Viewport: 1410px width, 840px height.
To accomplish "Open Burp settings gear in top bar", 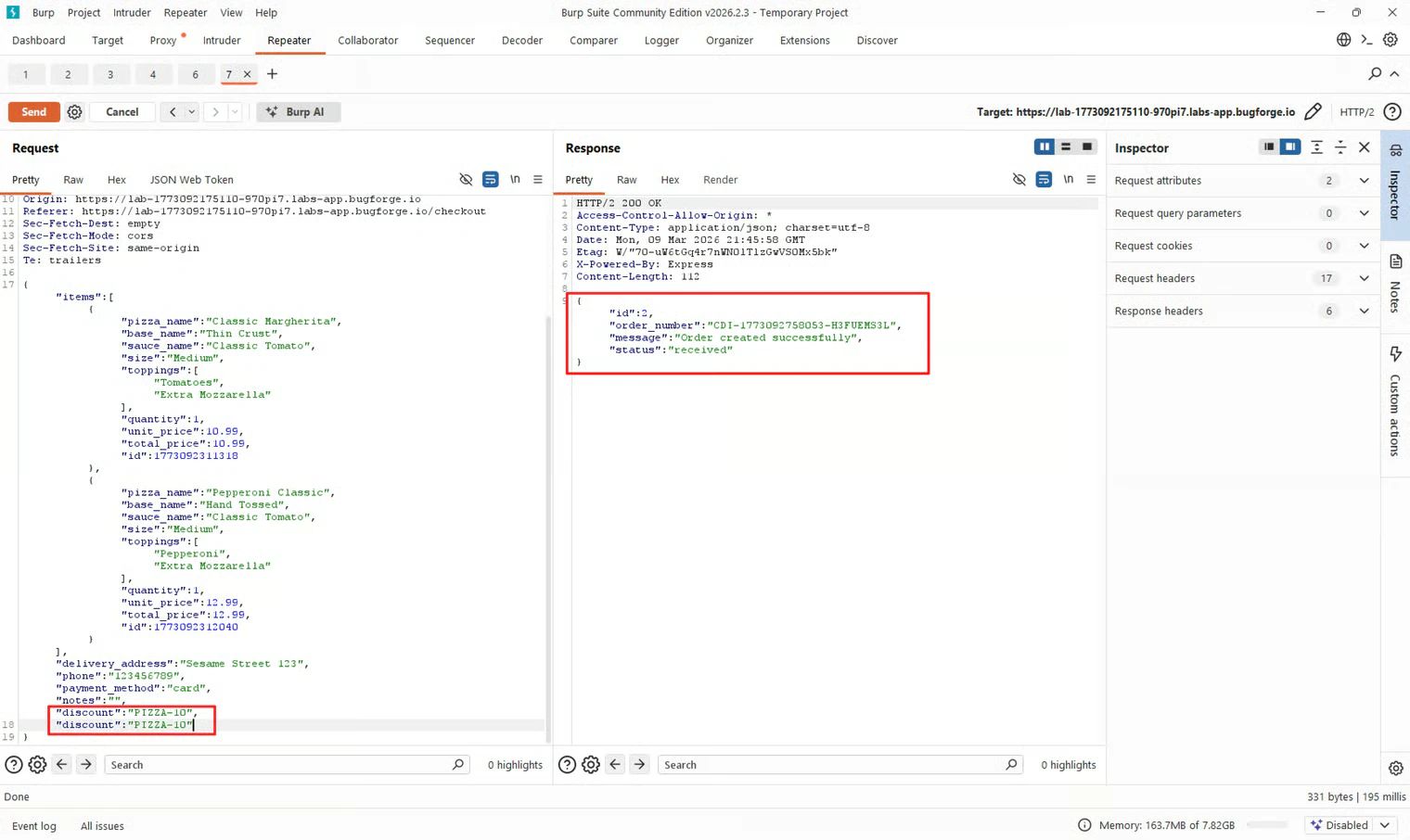I will (1390, 40).
